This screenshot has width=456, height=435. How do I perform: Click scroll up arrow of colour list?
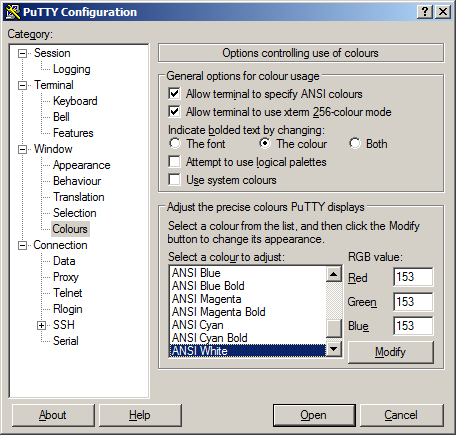(x=334, y=274)
